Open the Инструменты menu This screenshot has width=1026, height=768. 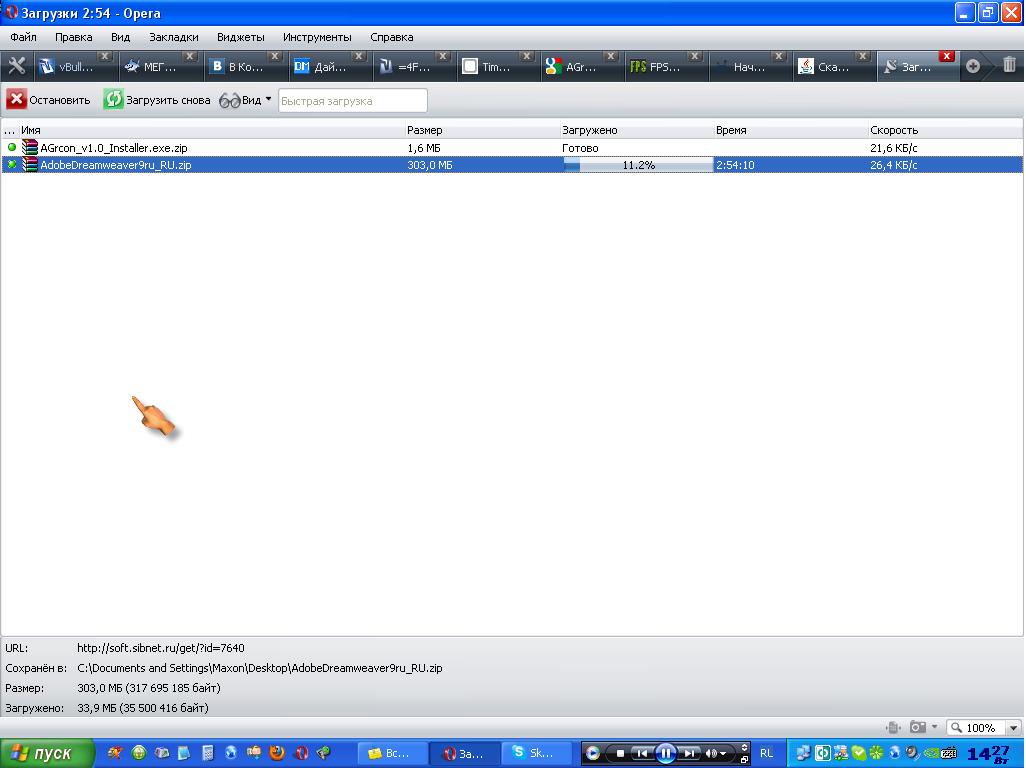click(x=317, y=37)
